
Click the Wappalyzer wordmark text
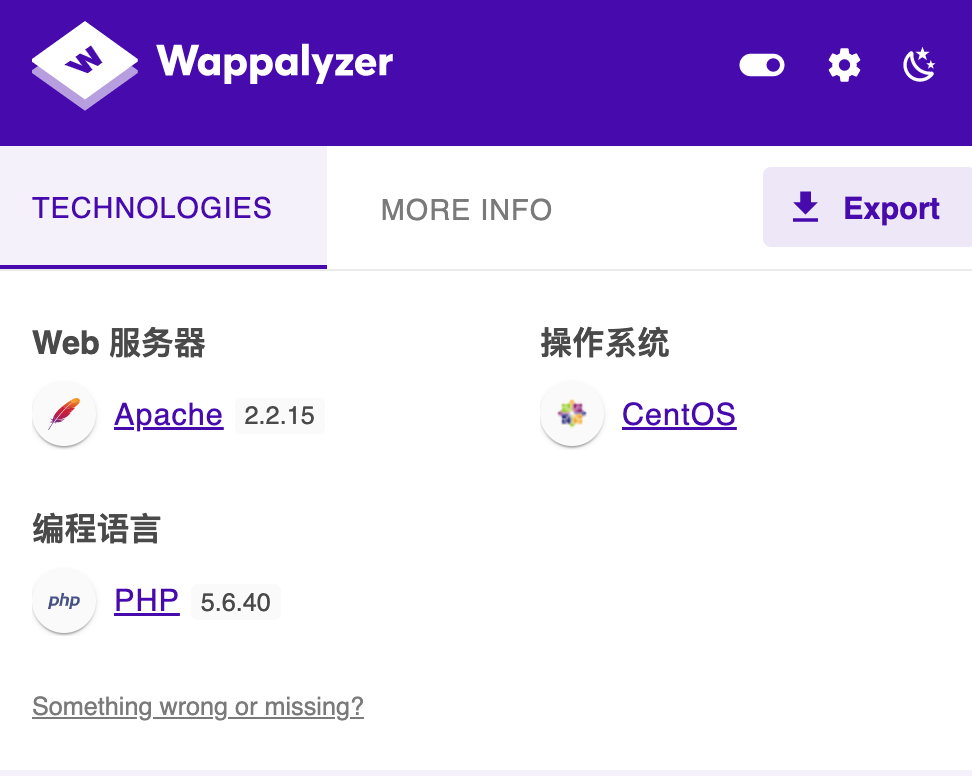(x=275, y=63)
